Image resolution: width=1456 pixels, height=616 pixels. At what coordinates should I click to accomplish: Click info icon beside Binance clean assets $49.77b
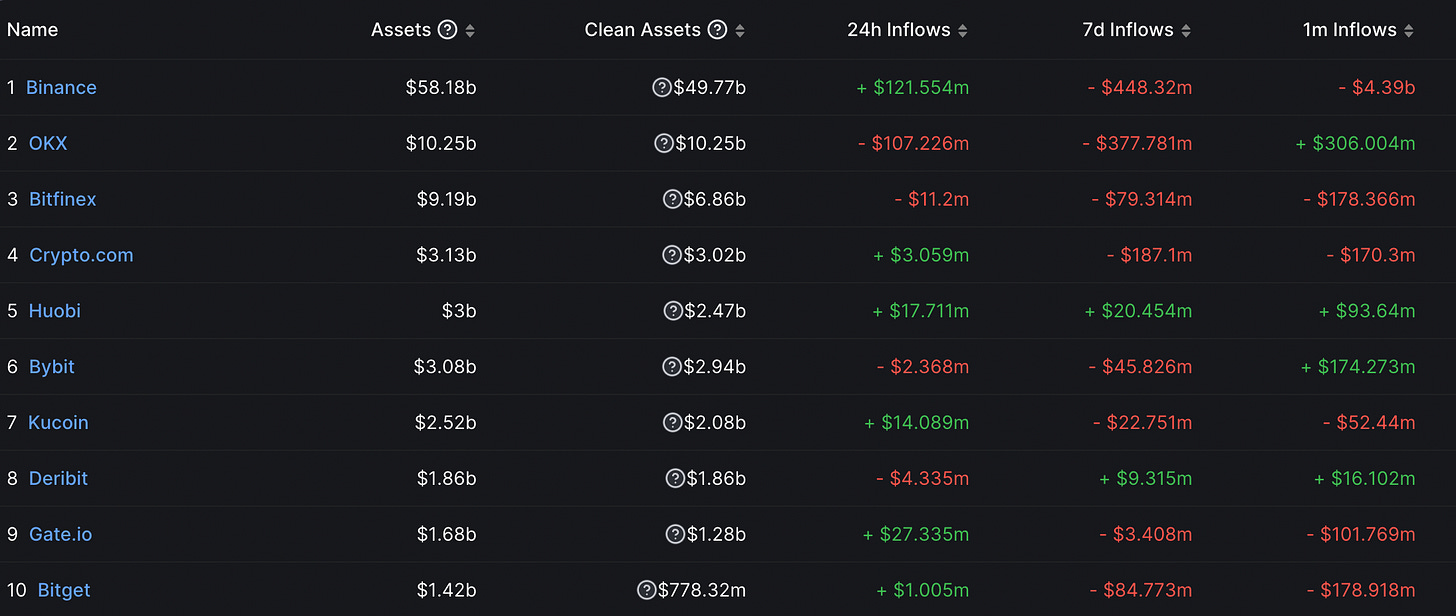pyautogui.click(x=661, y=87)
